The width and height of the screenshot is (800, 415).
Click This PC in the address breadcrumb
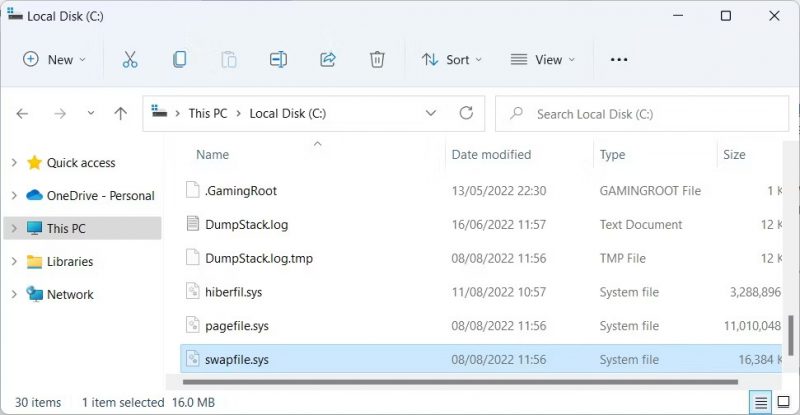(x=207, y=114)
